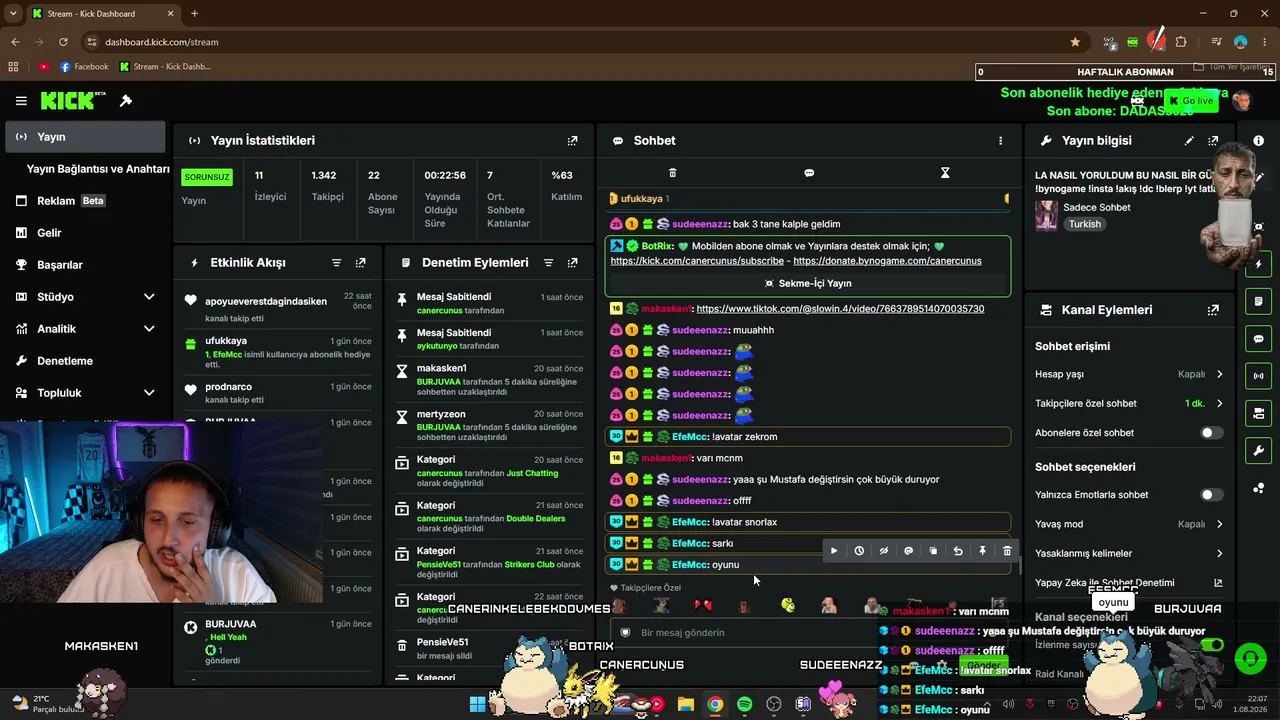The image size is (1280, 720).
Task: Open the hamburger sidebar menu
Action: tap(21, 101)
